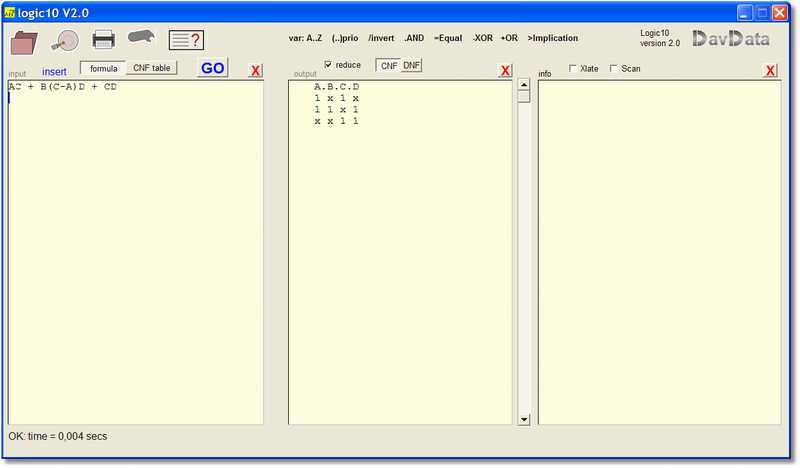Click inside the empty info panel
This screenshot has width=800, height=468.
(659, 252)
